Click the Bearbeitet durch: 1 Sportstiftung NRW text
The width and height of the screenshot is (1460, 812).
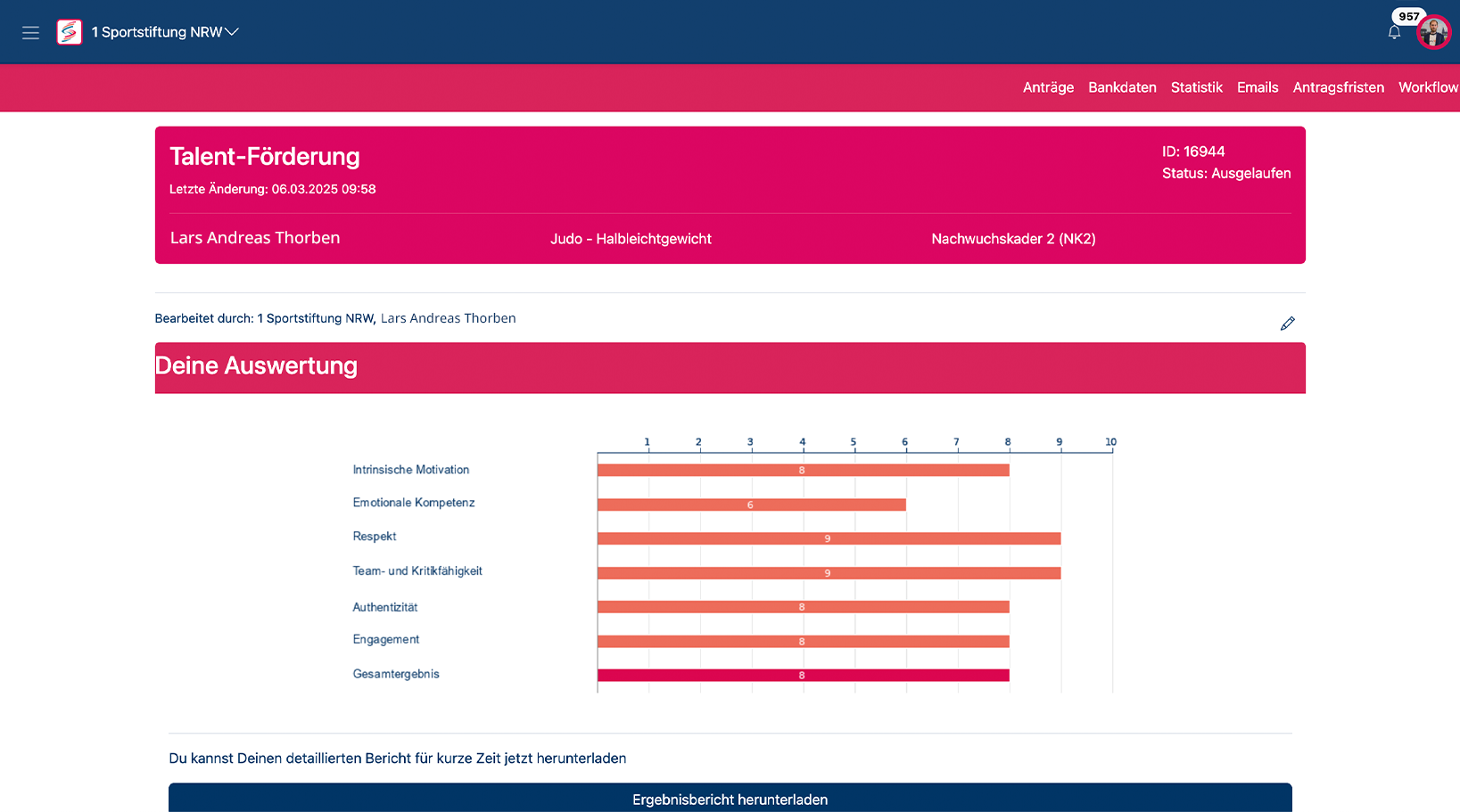[x=265, y=318]
